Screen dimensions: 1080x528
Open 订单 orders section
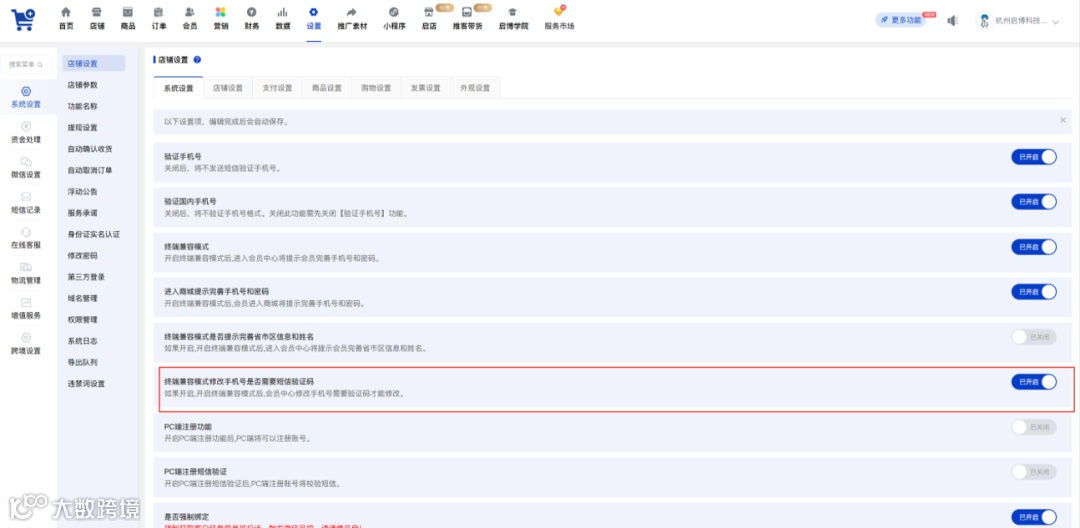(158, 19)
